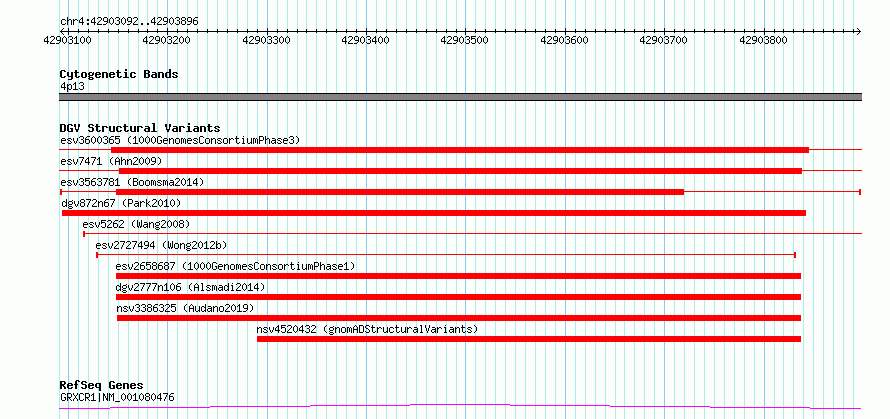Select the dgv872n67 (Park2010) variant bar
This screenshot has height=419, width=890.
click(x=434, y=213)
